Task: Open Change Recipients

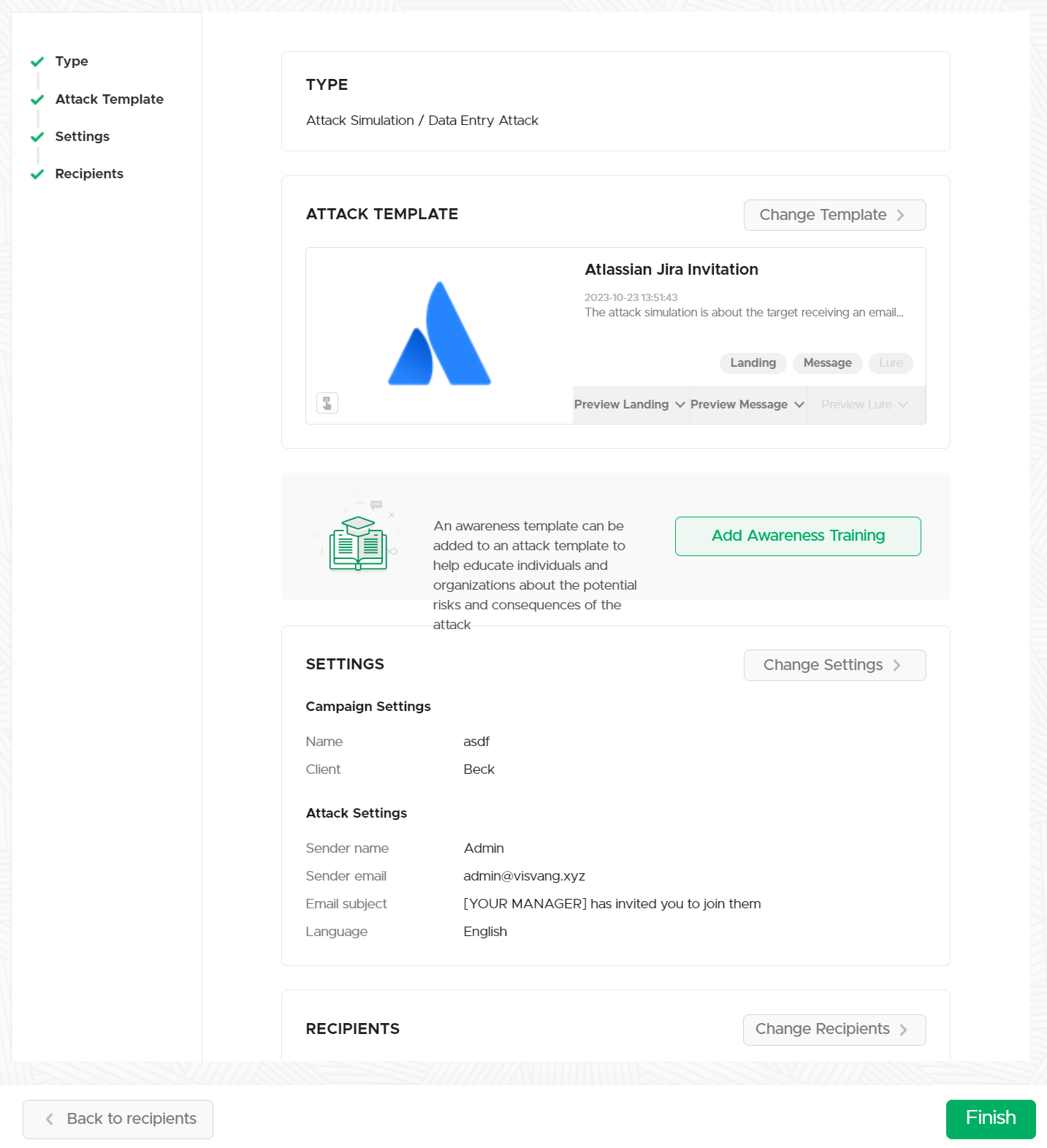Action: point(834,1030)
